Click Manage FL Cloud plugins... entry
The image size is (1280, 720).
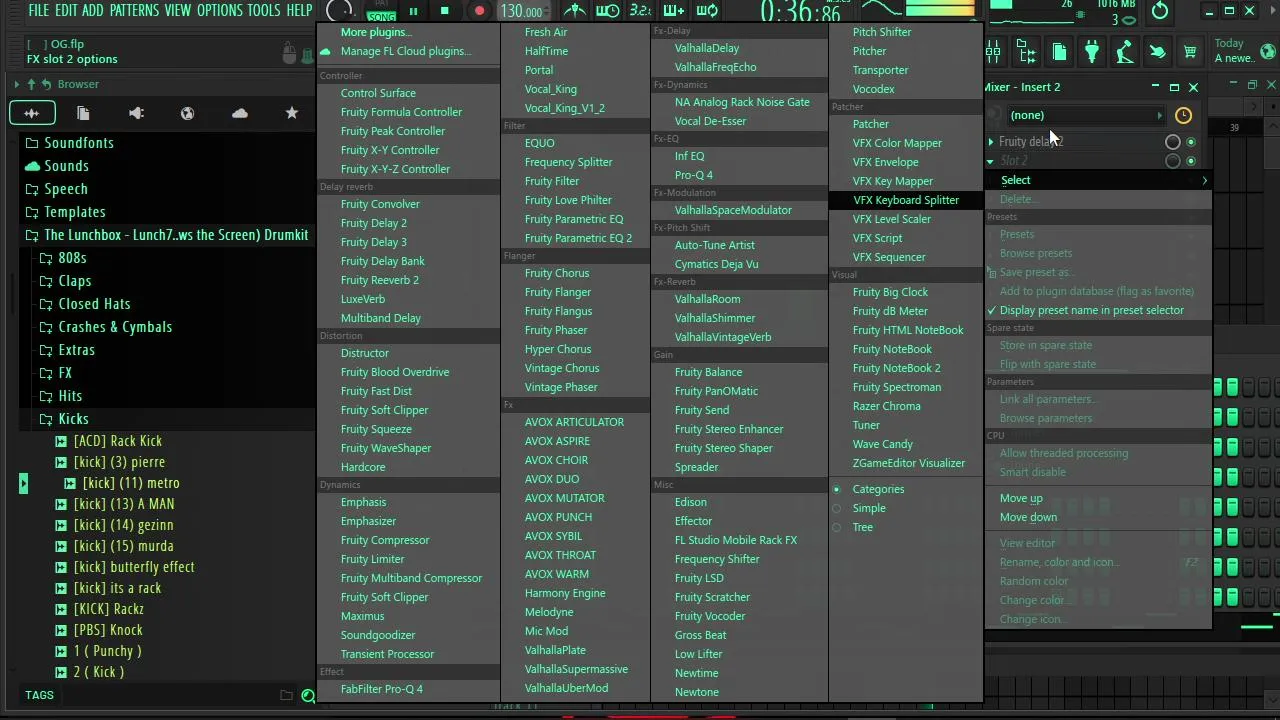[405, 51]
